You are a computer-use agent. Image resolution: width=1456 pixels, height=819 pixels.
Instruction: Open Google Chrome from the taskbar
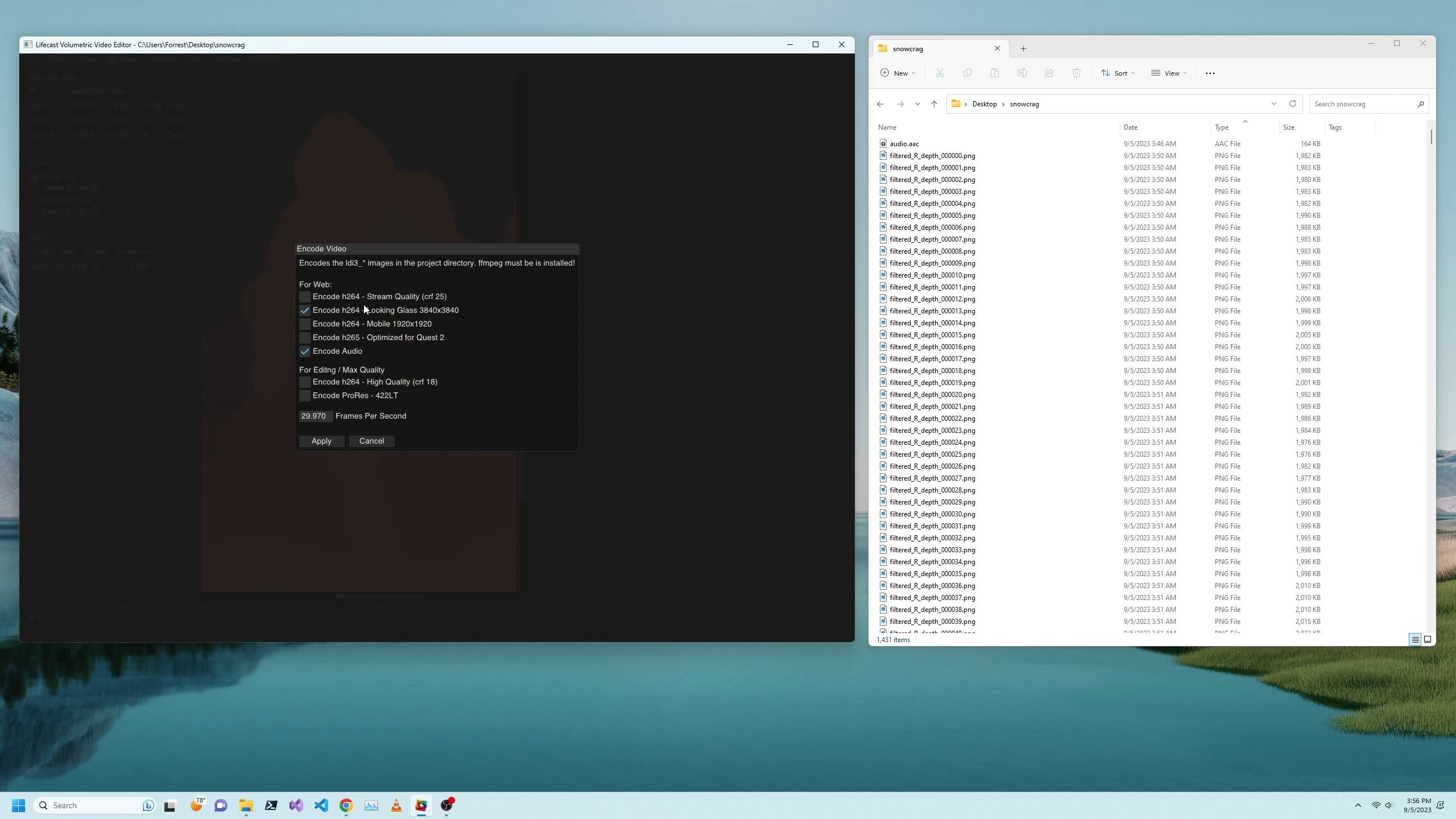click(x=346, y=805)
